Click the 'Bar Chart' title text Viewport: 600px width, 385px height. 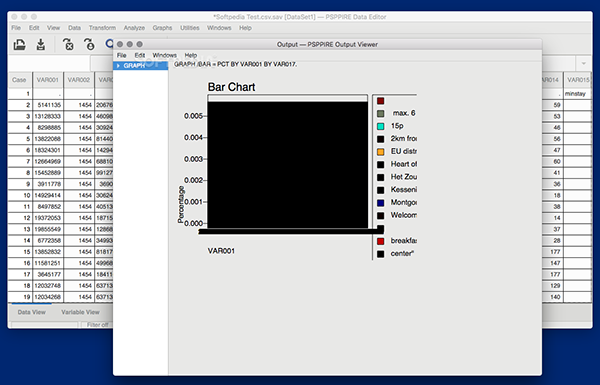click(232, 87)
